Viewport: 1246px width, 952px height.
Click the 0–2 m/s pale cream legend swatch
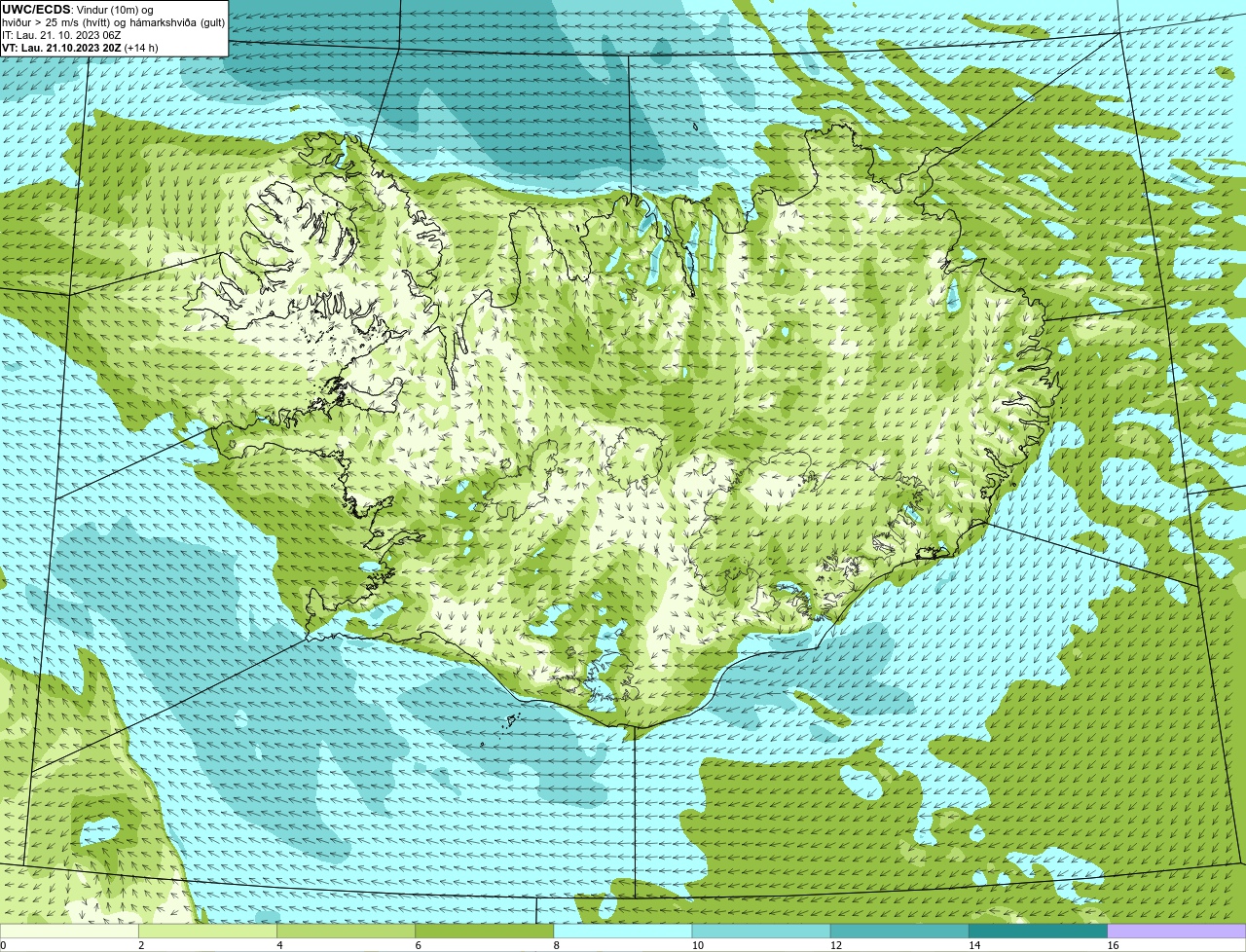pos(70,931)
